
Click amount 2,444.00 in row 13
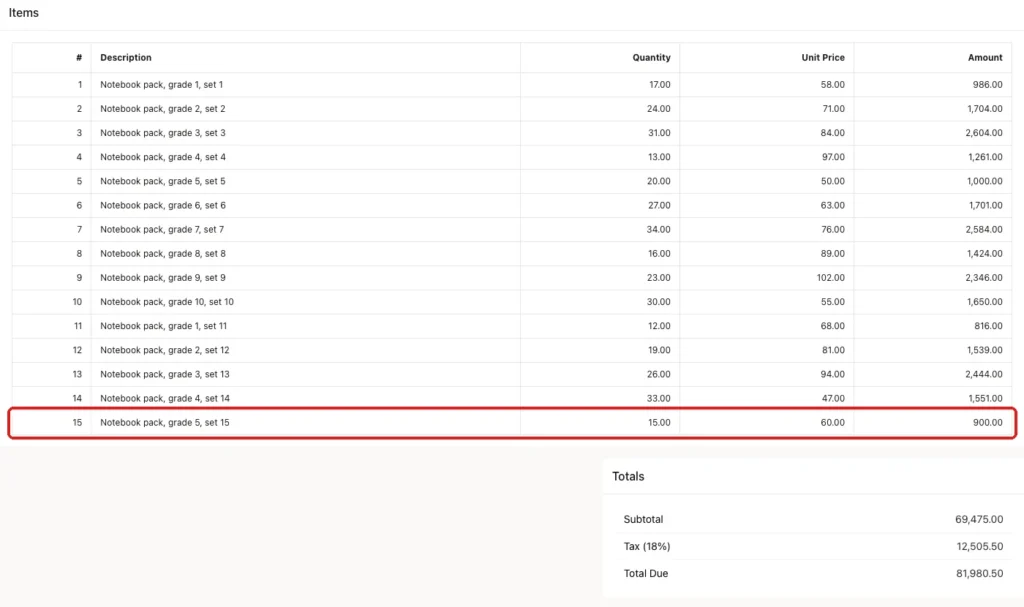tap(984, 374)
